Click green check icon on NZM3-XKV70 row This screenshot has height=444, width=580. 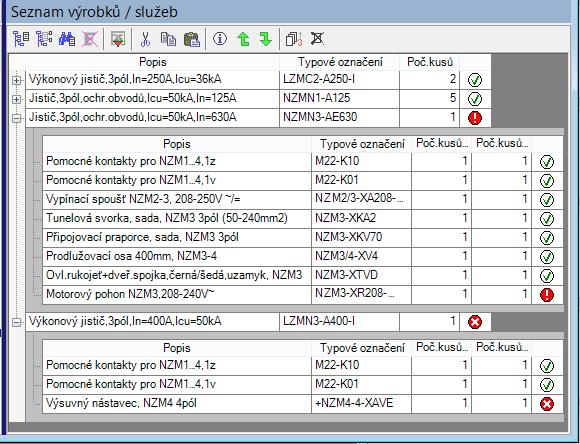point(547,238)
